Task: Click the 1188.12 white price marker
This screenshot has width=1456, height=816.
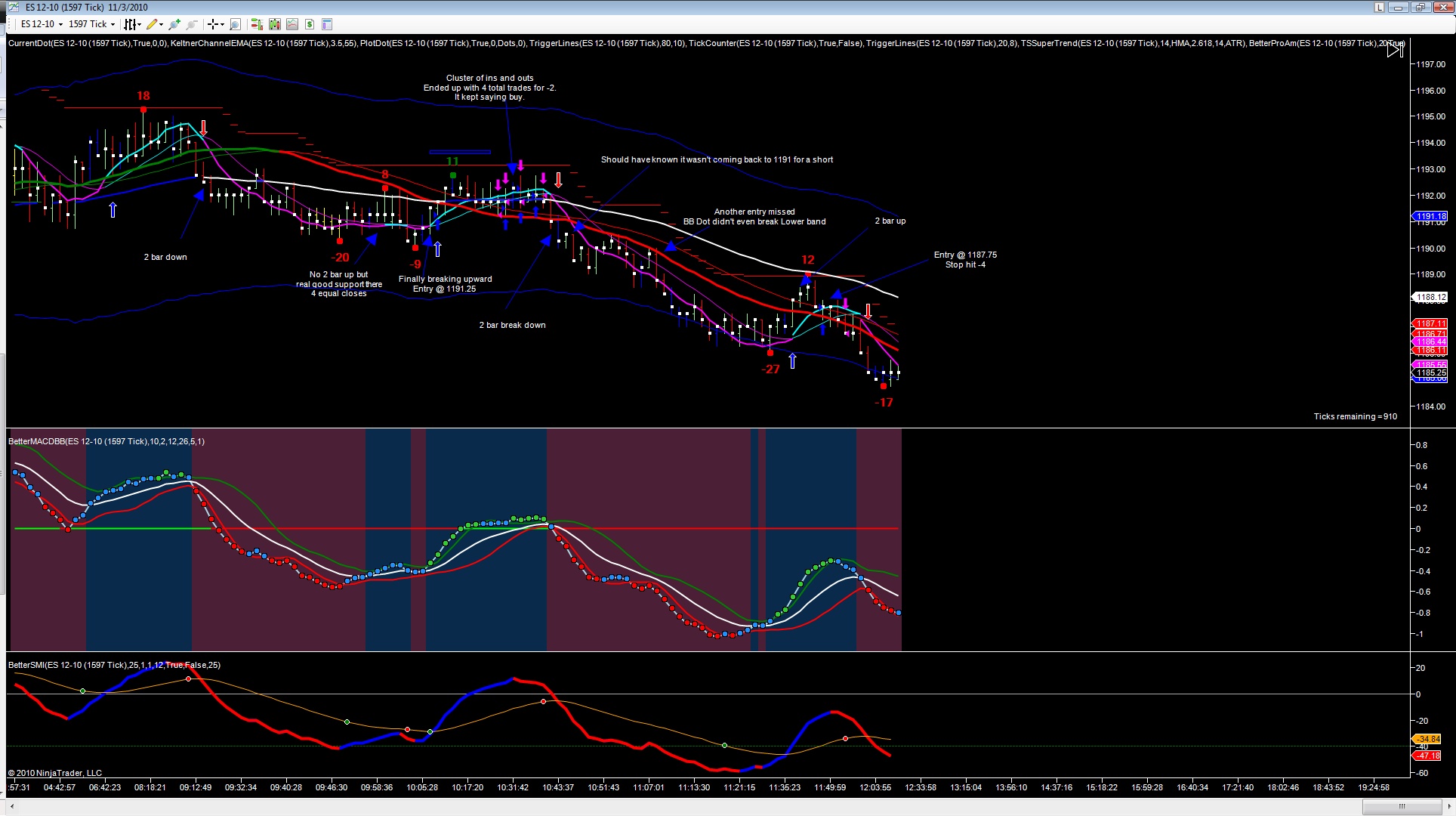Action: tap(1429, 297)
